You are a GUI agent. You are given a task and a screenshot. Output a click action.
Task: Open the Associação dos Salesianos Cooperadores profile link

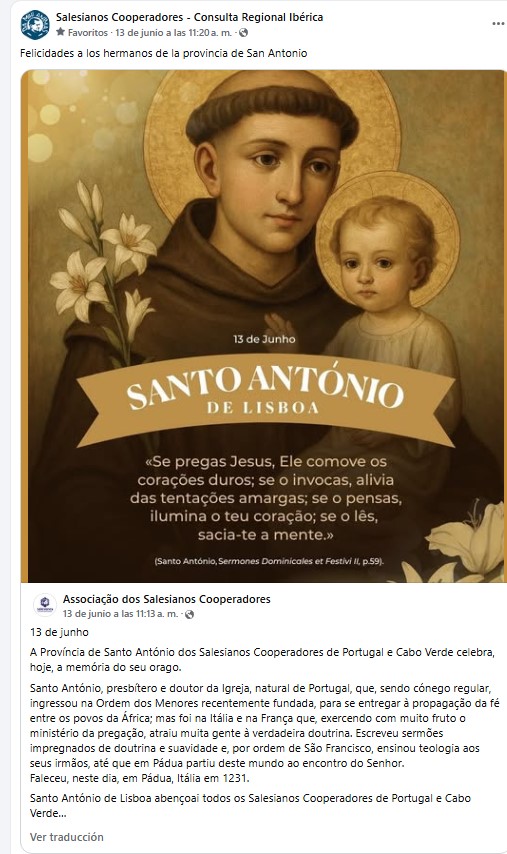167,599
